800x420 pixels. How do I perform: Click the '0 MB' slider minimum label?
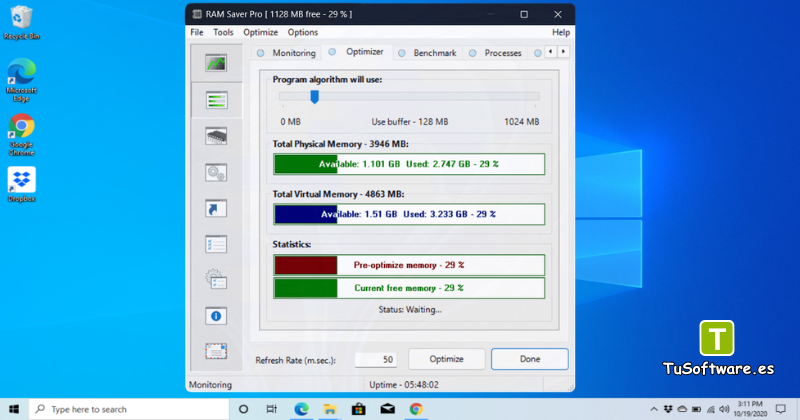pos(290,122)
